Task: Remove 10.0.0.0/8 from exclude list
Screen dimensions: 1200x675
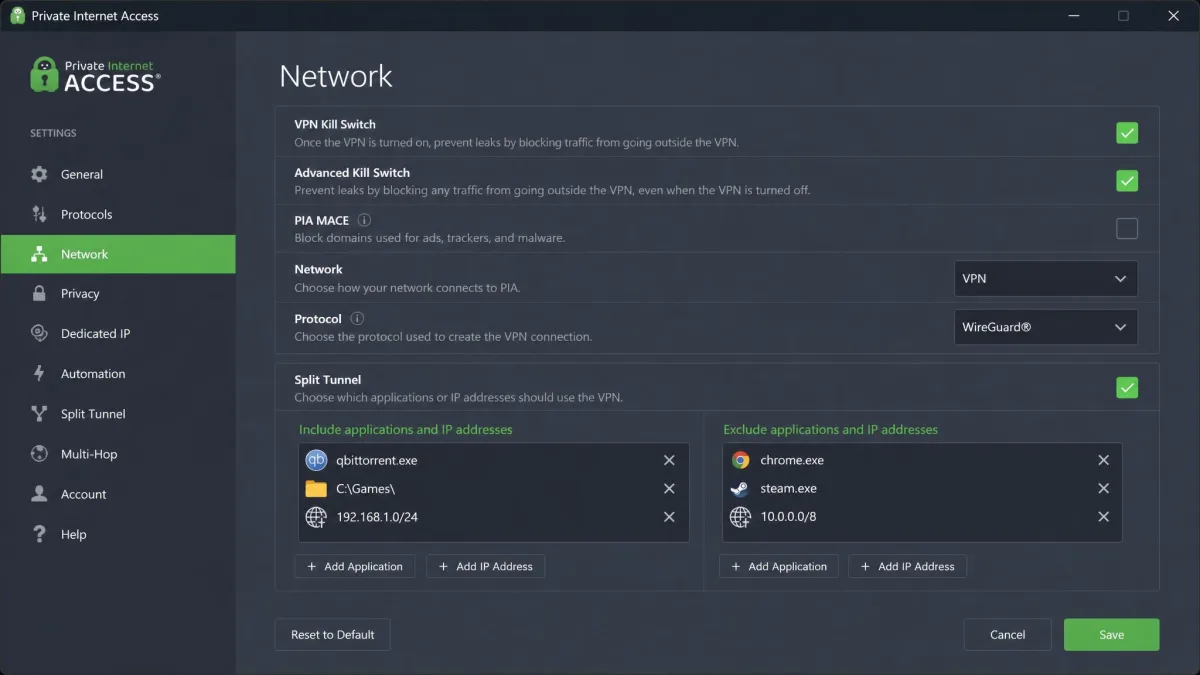Action: click(x=1104, y=517)
